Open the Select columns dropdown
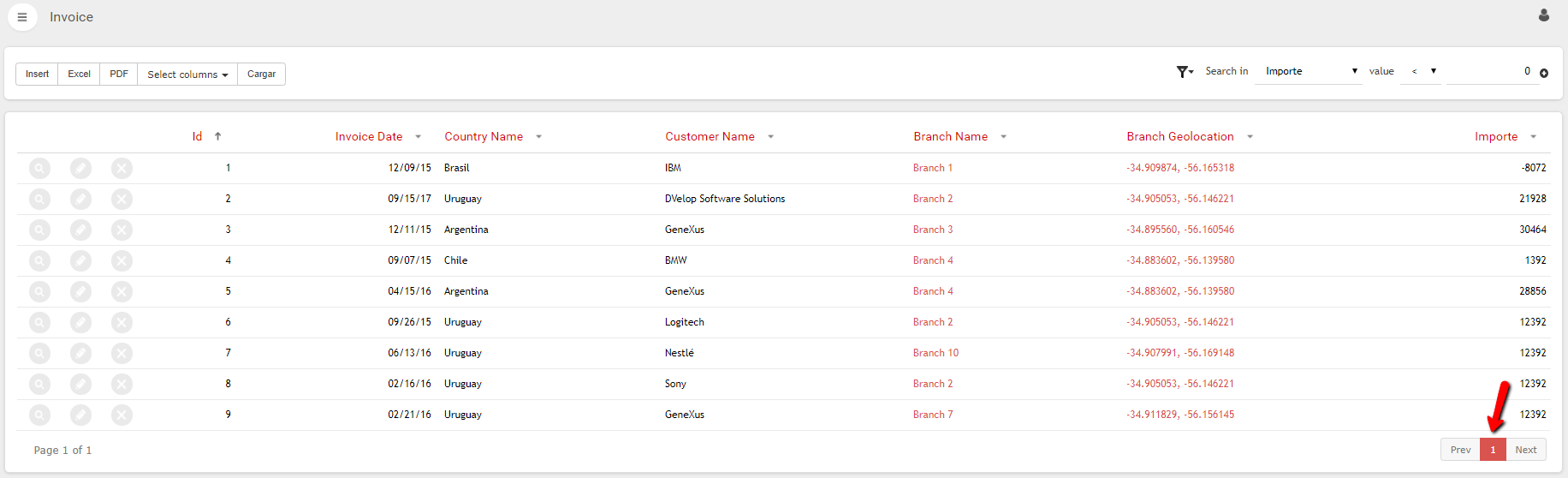 [187, 75]
